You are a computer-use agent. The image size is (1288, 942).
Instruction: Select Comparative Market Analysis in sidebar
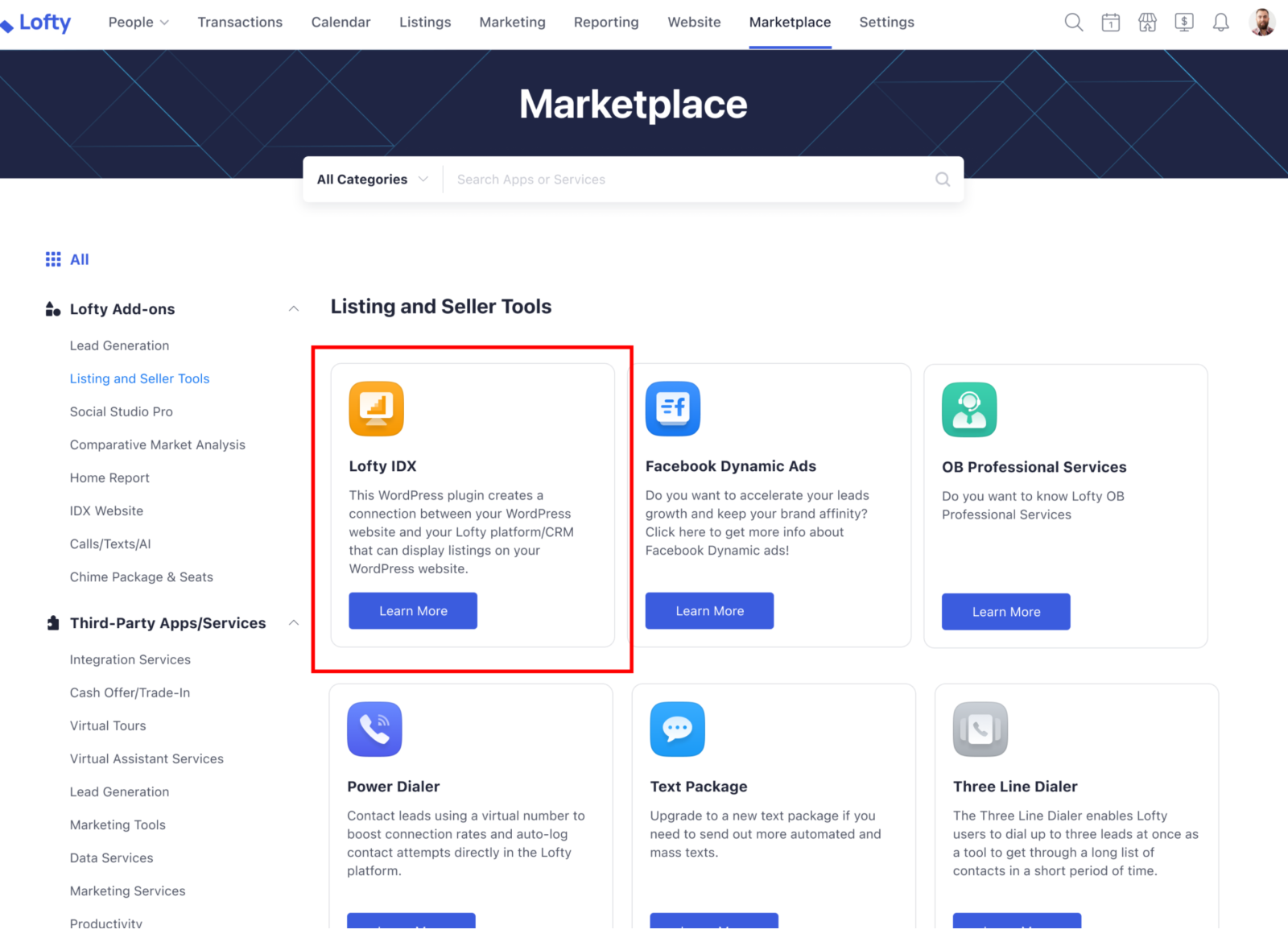tap(157, 444)
